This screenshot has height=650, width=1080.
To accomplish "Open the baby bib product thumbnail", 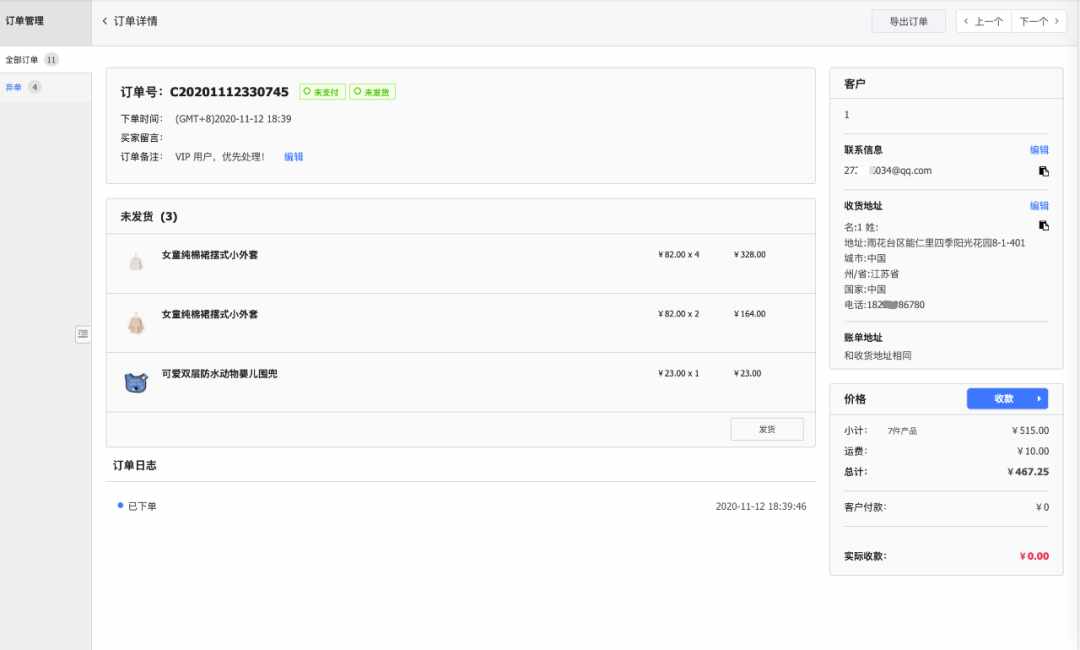I will 136,382.
